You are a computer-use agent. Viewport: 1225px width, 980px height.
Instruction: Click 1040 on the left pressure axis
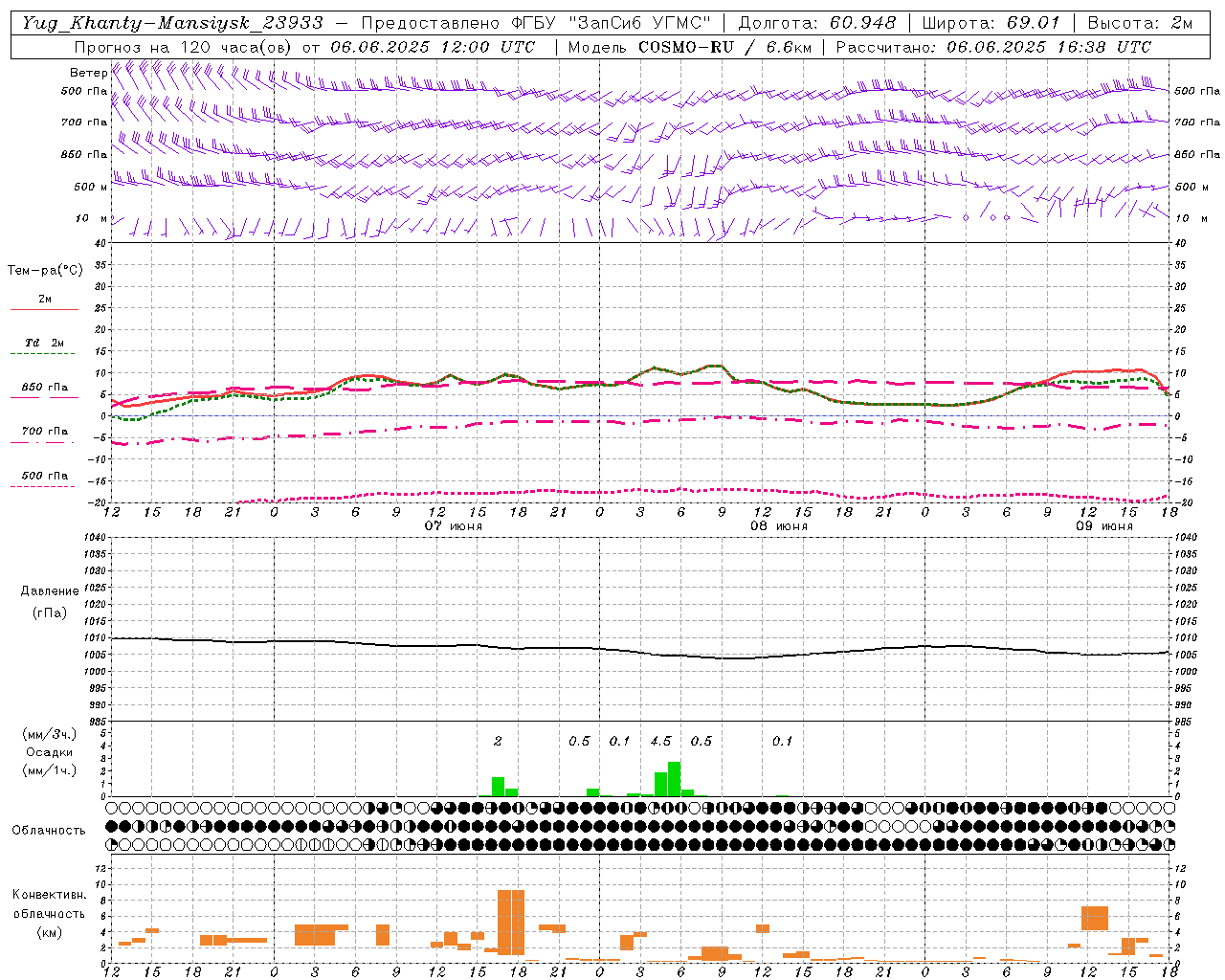[95, 538]
